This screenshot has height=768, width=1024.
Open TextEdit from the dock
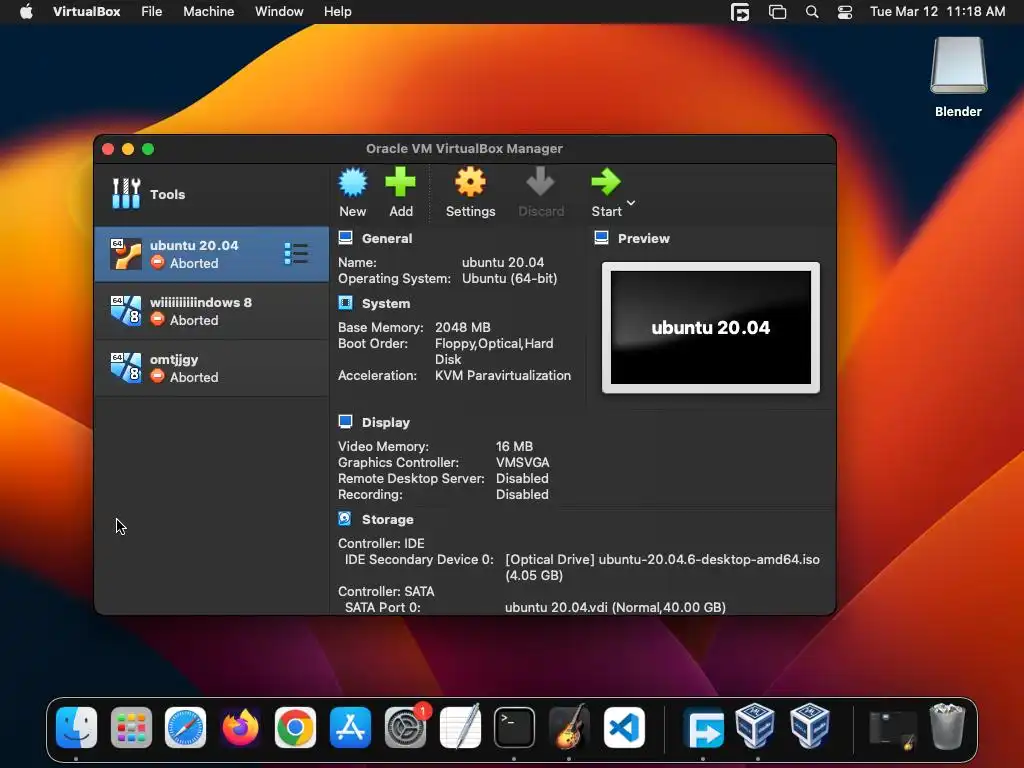click(460, 728)
